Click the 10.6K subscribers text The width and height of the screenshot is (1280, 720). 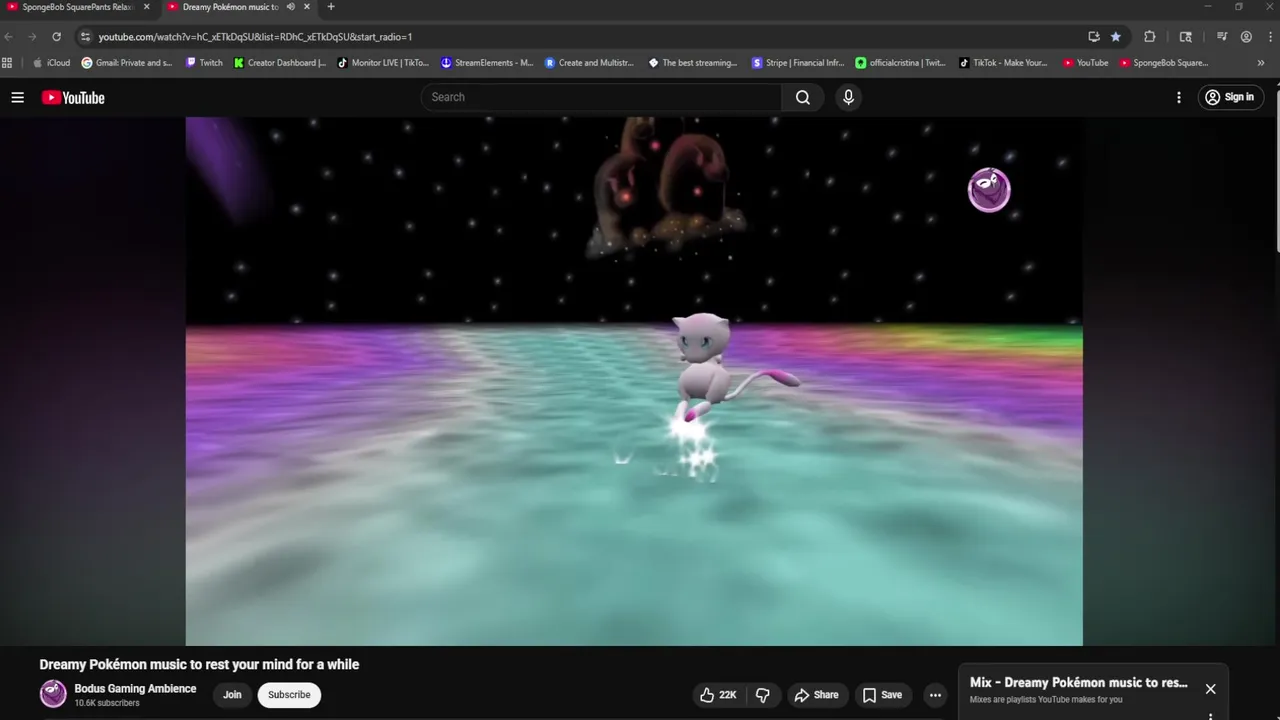[107, 703]
